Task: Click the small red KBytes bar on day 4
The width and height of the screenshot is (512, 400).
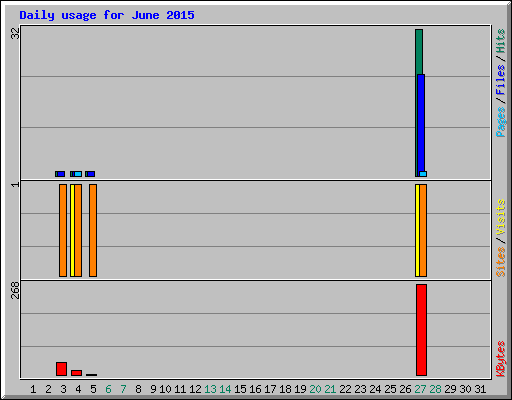Action: pos(76,373)
